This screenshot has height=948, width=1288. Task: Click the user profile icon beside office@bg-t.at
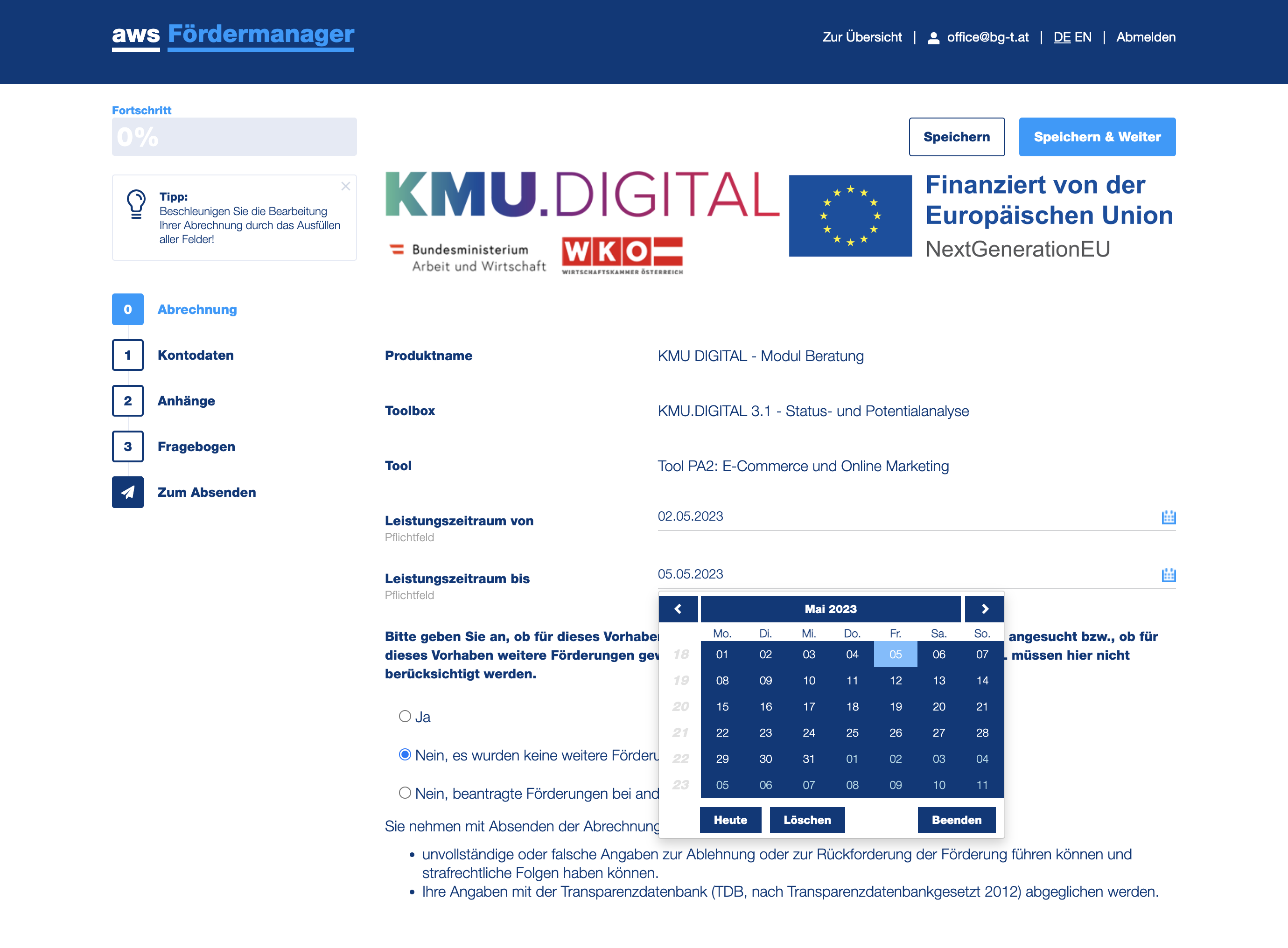[x=934, y=38]
